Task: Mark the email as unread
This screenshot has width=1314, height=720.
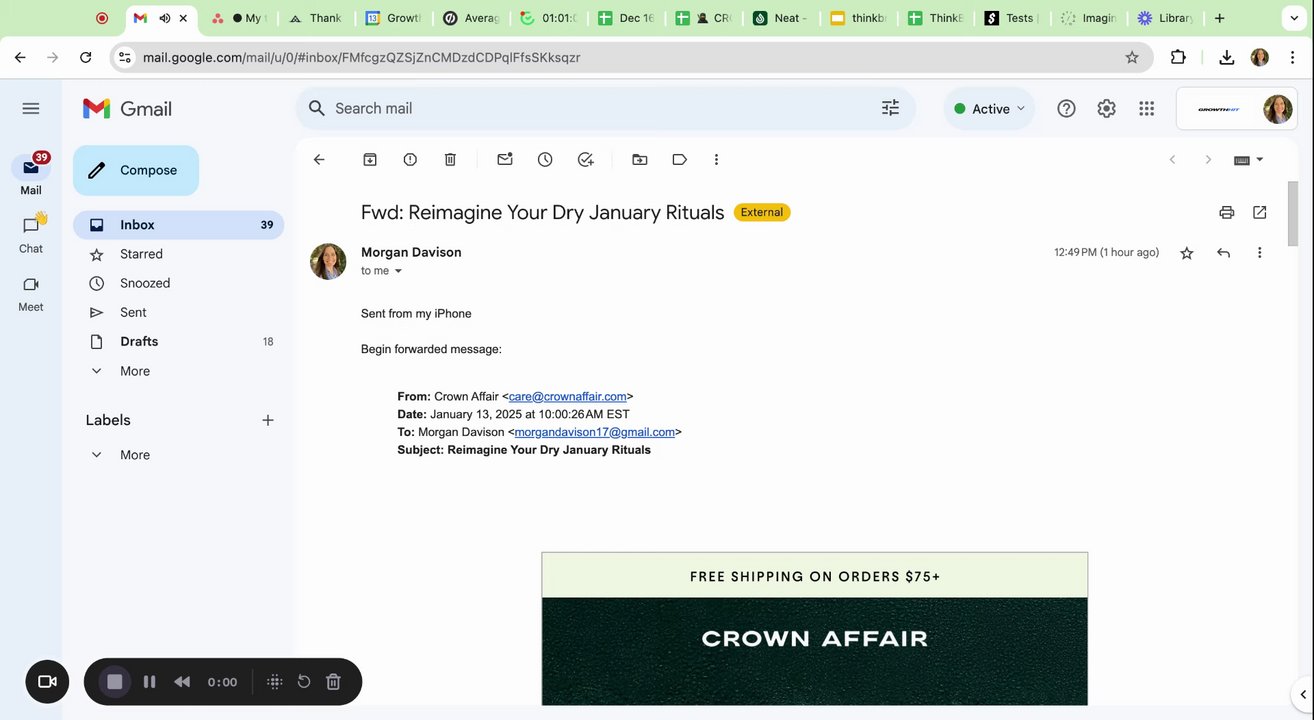Action: (x=505, y=159)
